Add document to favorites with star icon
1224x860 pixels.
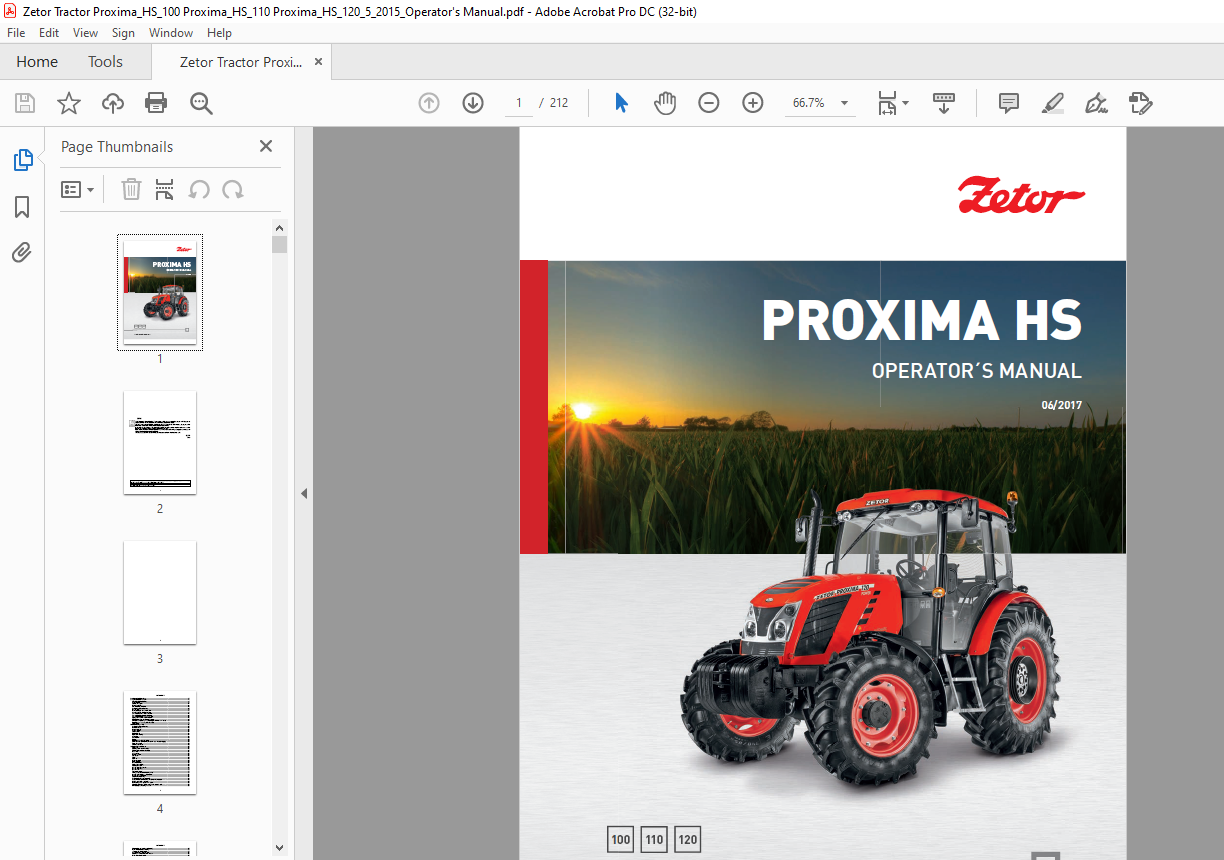click(69, 103)
